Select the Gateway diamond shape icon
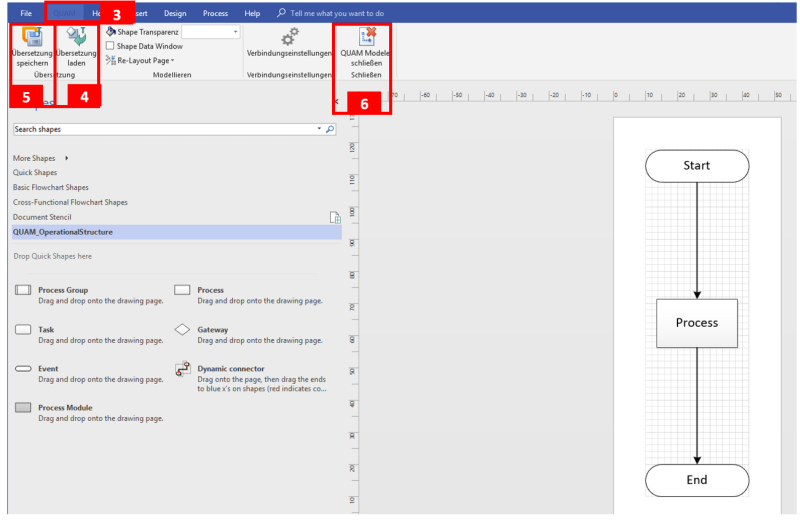 182,329
